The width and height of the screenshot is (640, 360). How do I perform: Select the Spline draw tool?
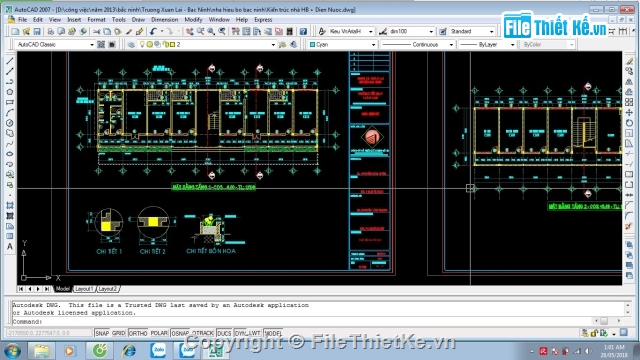click(10, 144)
